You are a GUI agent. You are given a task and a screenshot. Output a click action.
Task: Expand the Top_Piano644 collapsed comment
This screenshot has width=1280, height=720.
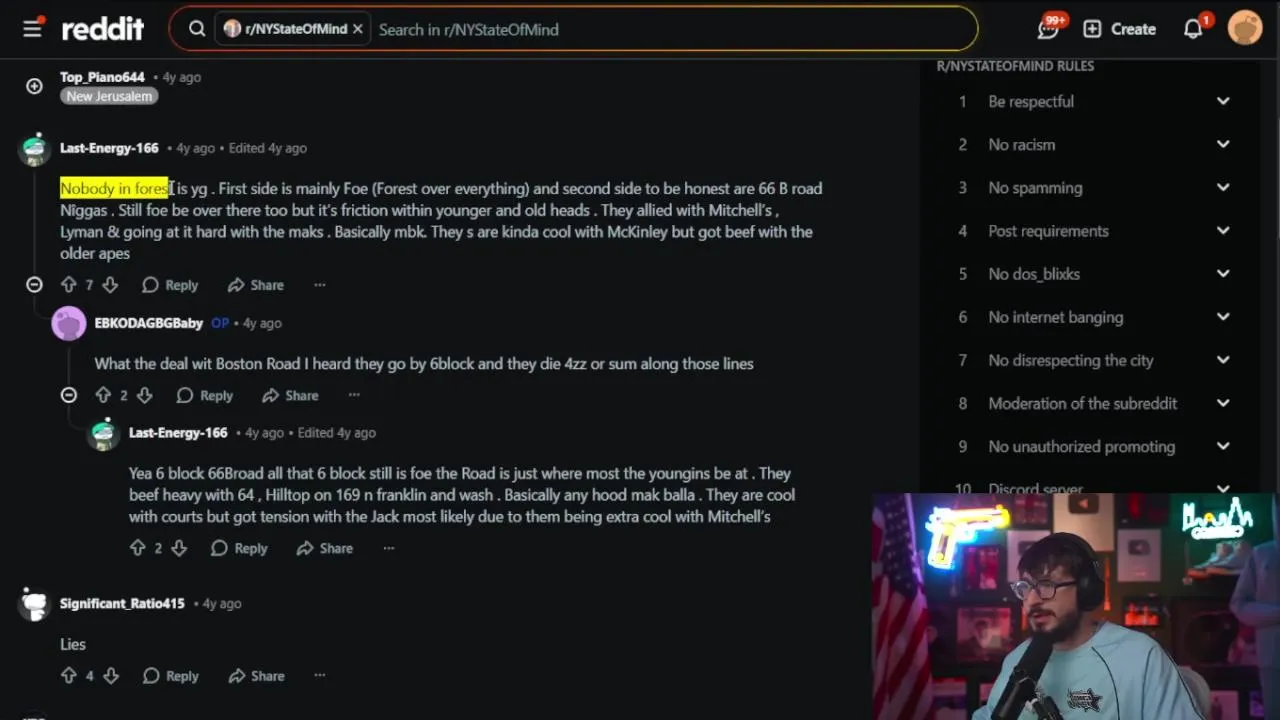click(34, 86)
